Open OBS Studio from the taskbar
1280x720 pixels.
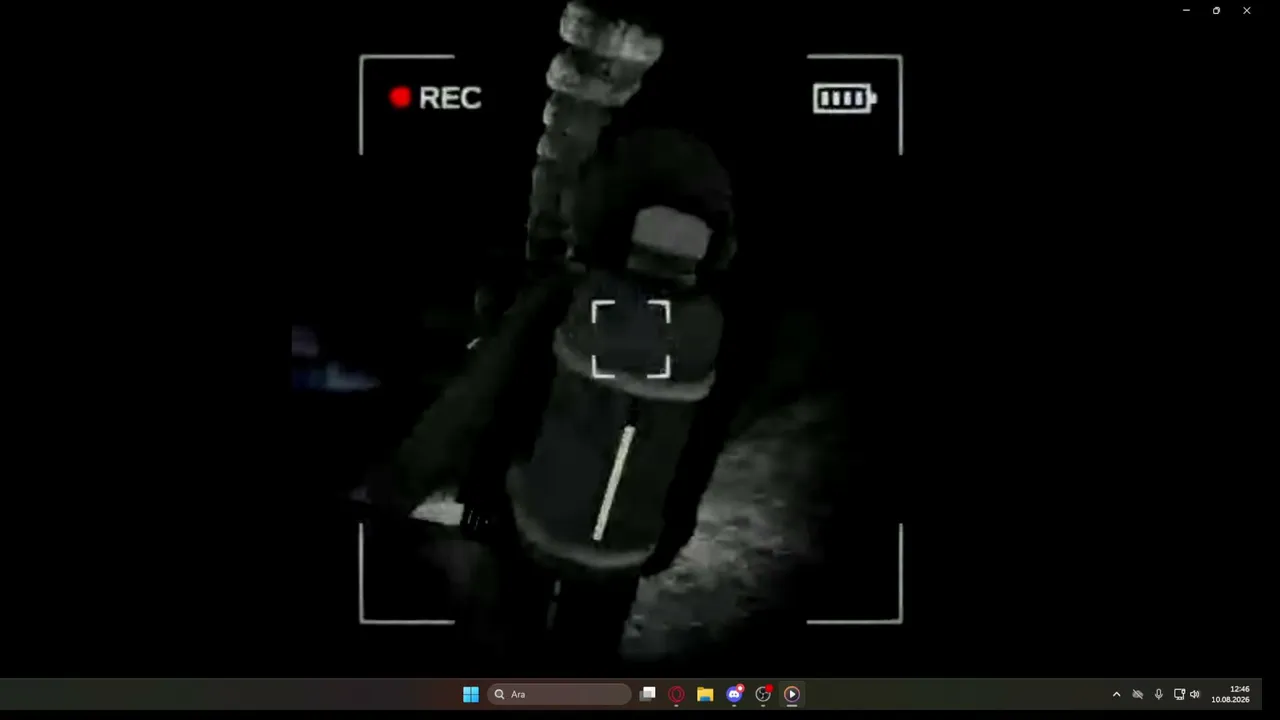pos(764,694)
